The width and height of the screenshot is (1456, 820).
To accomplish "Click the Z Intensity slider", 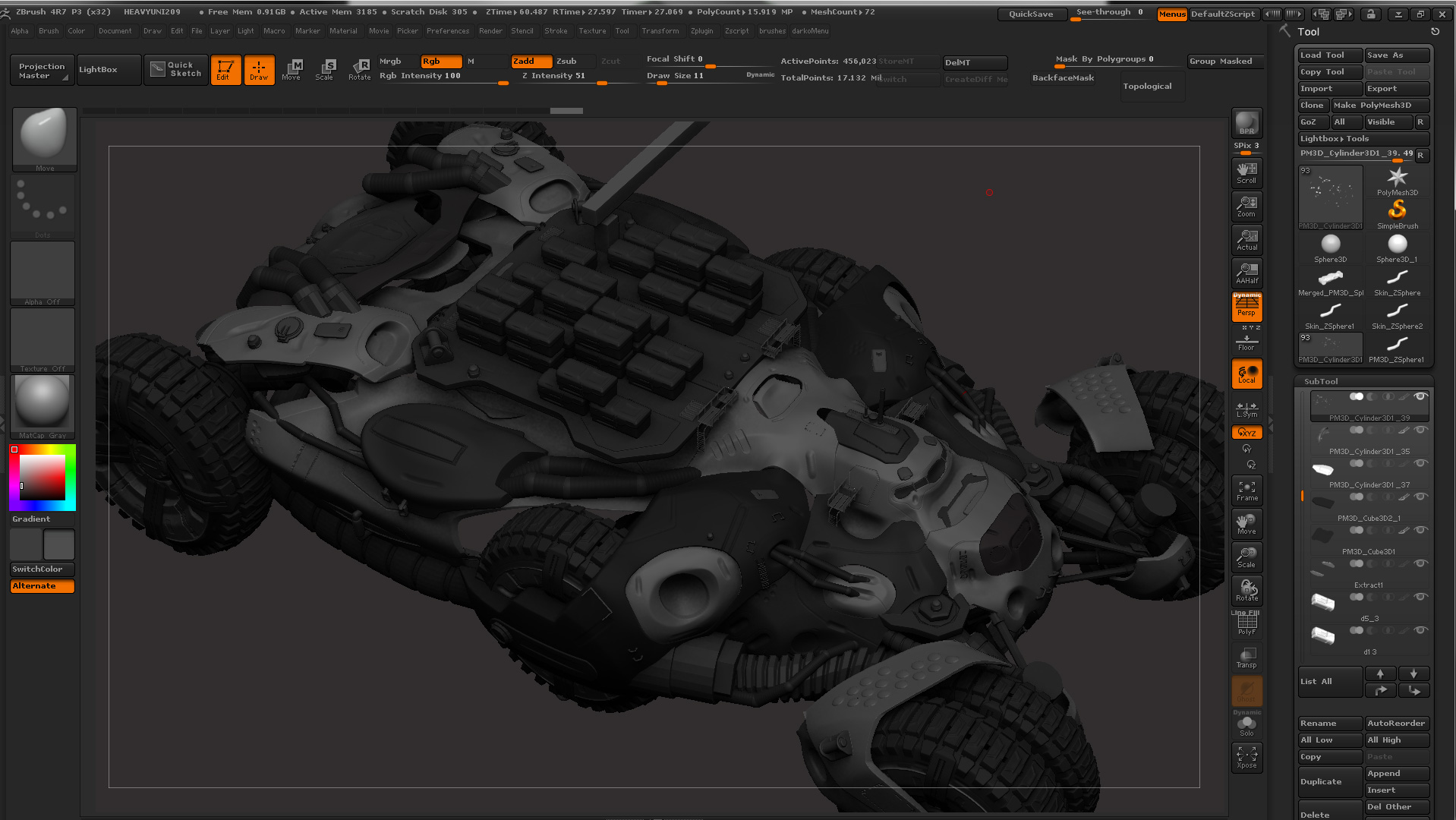I will (574, 77).
